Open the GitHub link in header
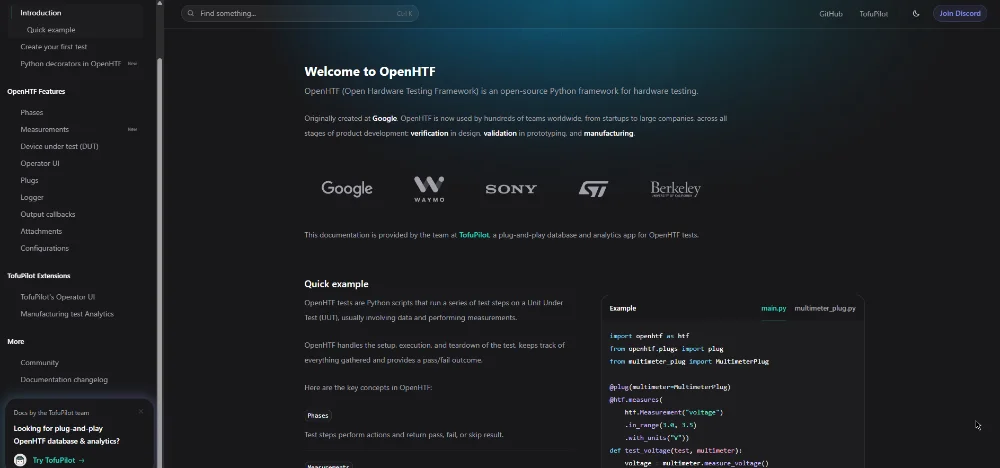Image resolution: width=1000 pixels, height=468 pixels. tap(830, 14)
